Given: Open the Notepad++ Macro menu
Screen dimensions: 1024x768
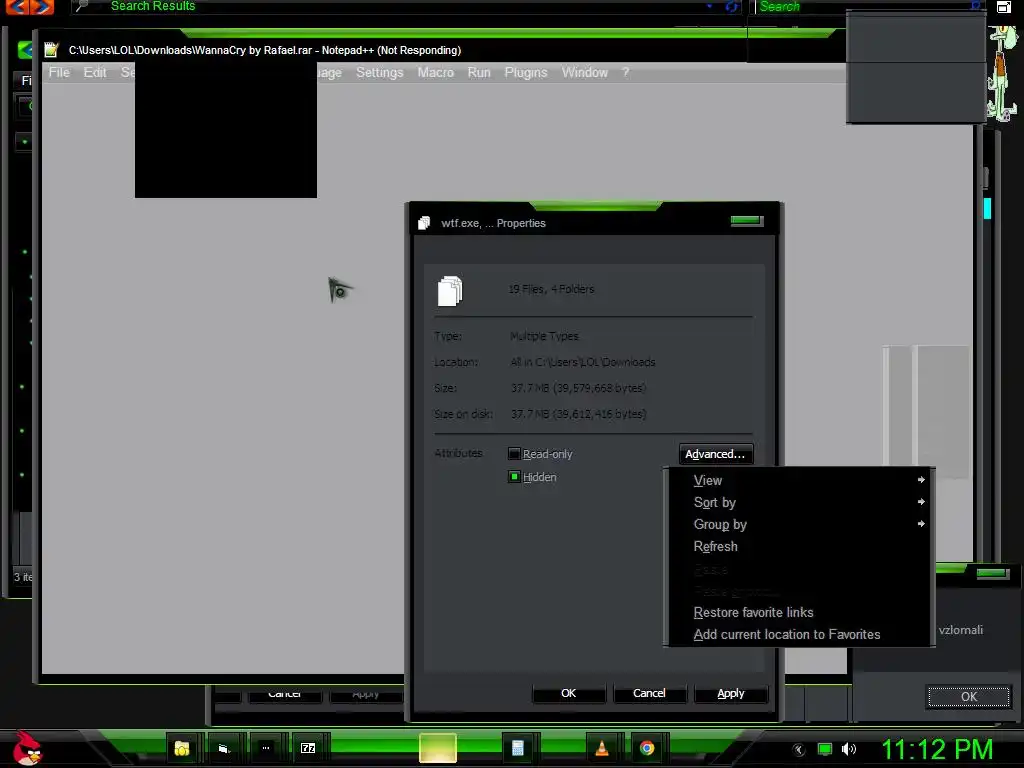Looking at the screenshot, I should 436,72.
